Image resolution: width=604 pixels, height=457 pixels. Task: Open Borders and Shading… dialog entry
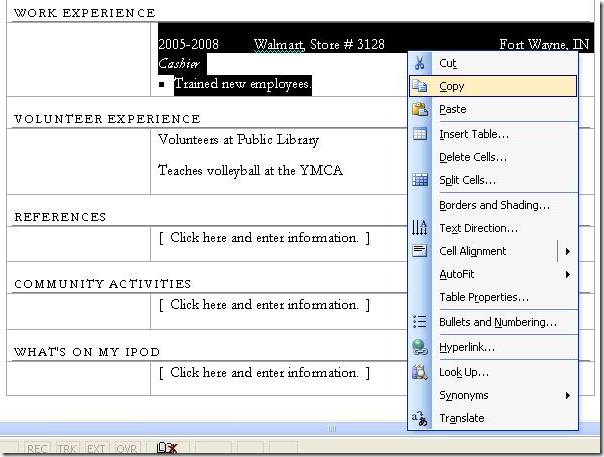point(493,205)
